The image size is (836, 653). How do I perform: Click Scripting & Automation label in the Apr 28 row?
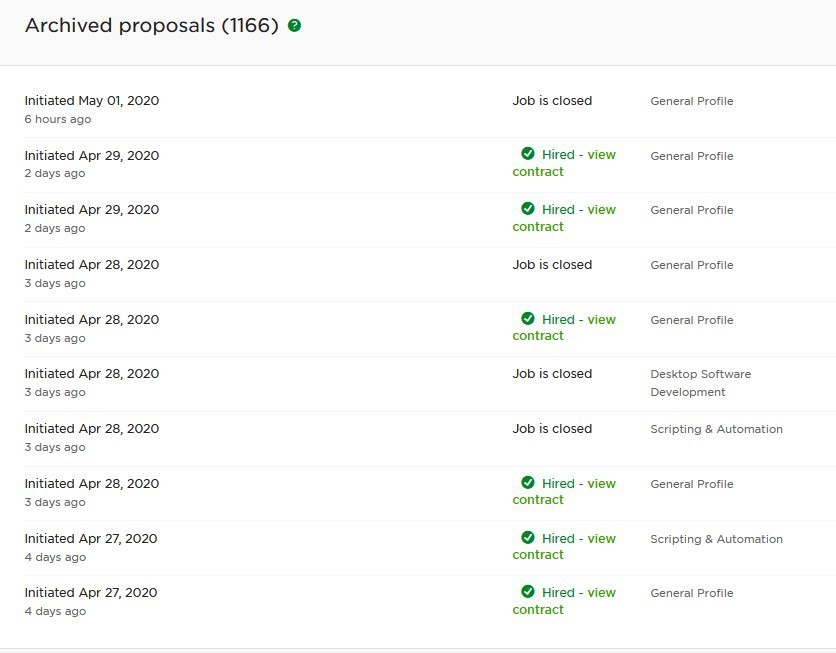[x=716, y=429]
